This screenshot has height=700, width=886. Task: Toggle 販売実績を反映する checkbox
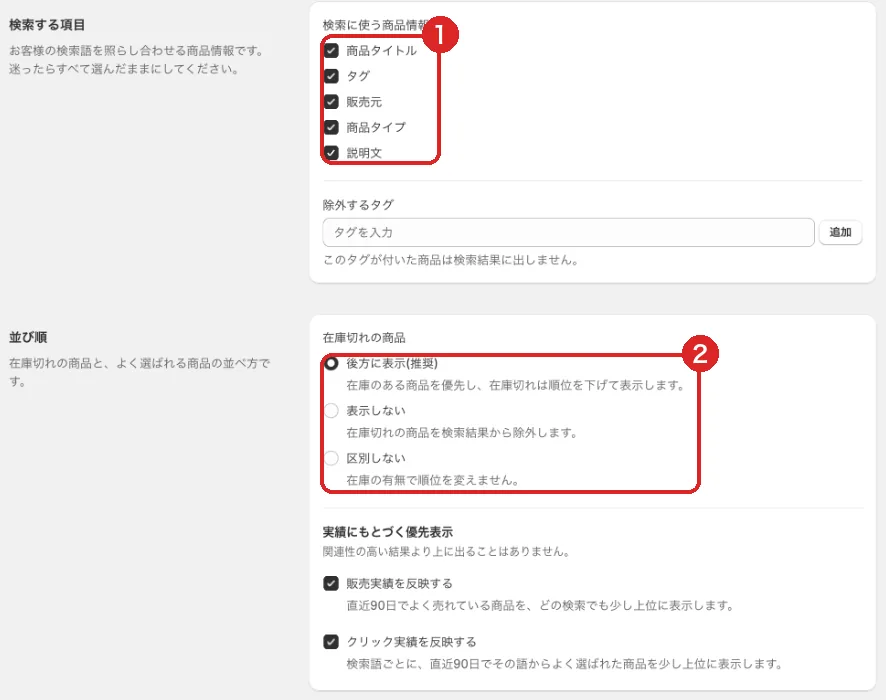pyautogui.click(x=331, y=584)
